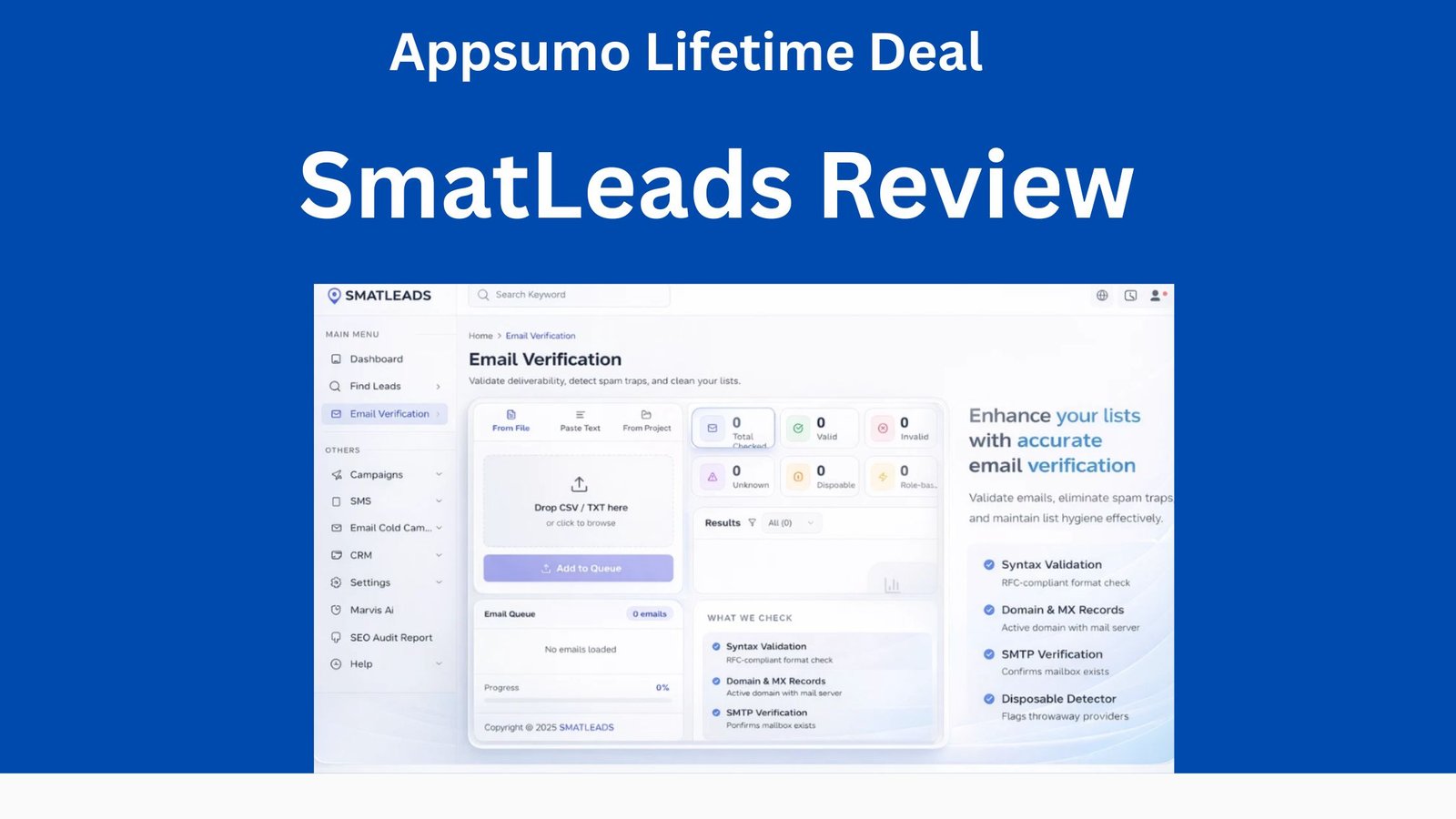Click the Total Checked envelope icon
The width and height of the screenshot is (1456, 819).
tap(713, 428)
